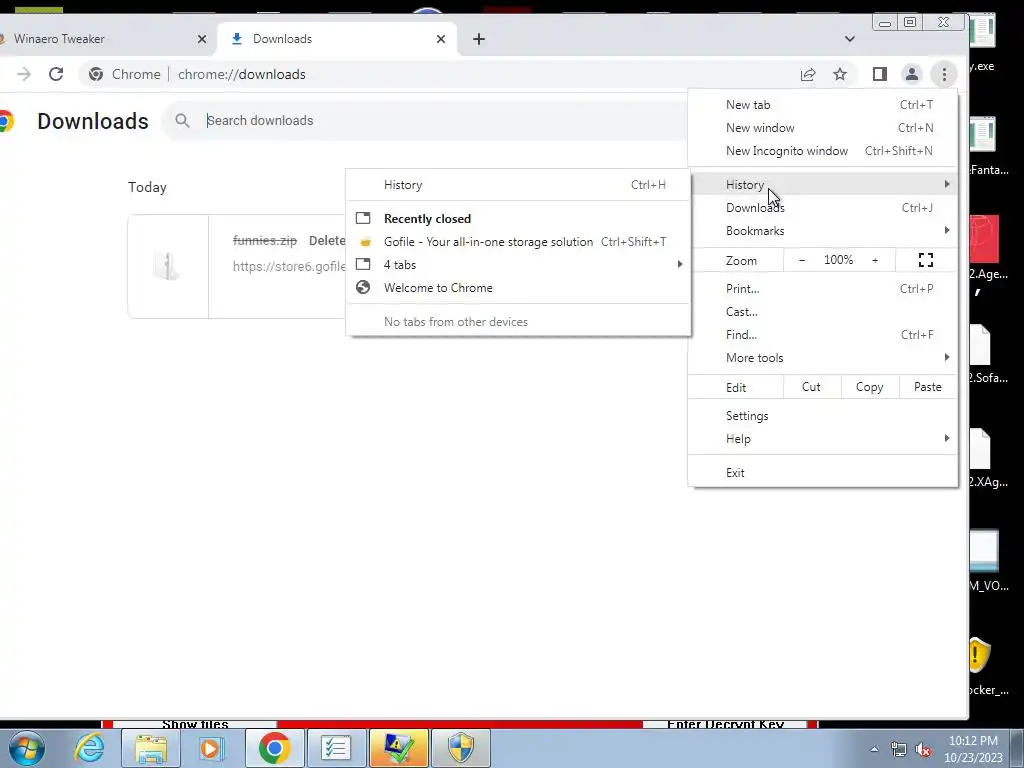Click the Show files button
This screenshot has width=1024, height=768.
[x=195, y=724]
